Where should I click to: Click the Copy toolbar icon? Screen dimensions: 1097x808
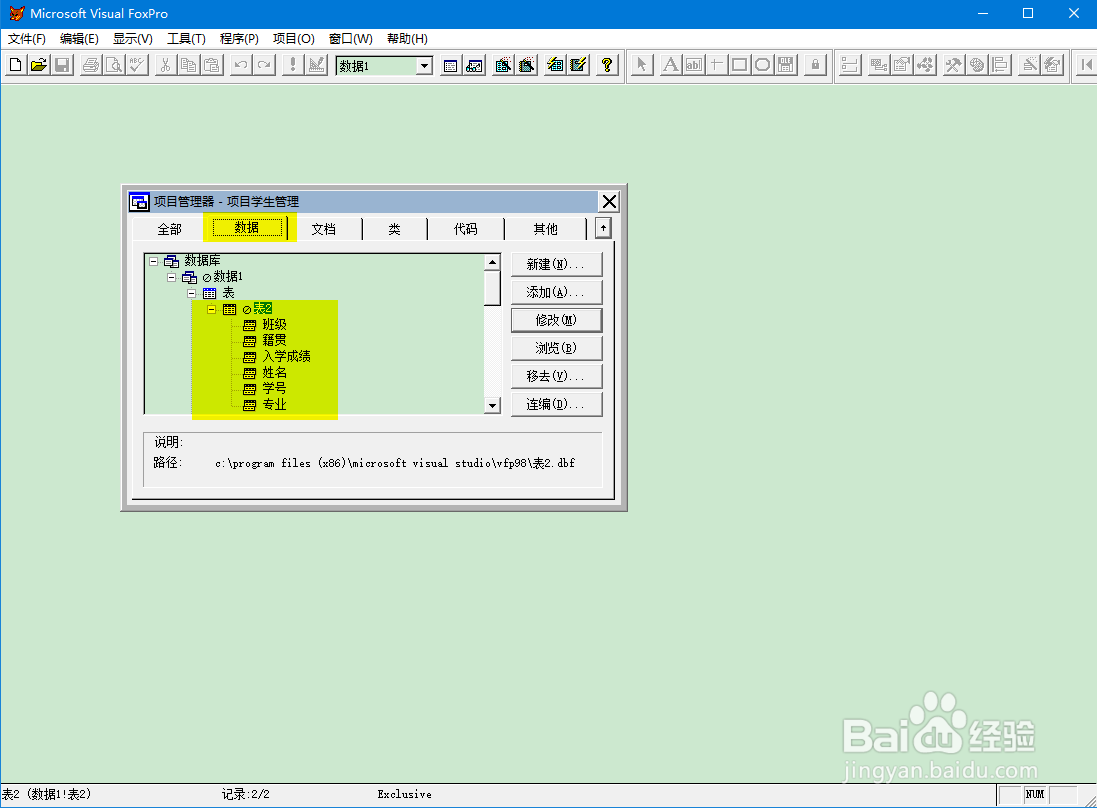click(x=188, y=65)
